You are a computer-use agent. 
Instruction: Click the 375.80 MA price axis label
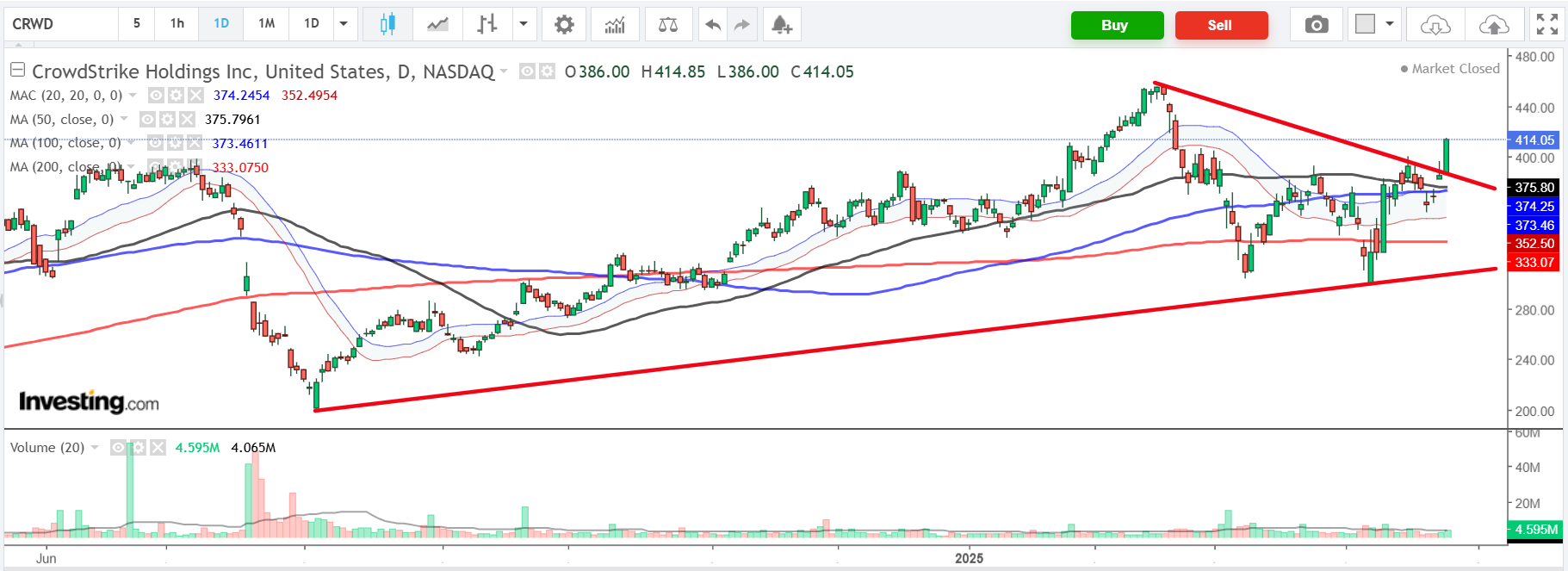(x=1534, y=187)
